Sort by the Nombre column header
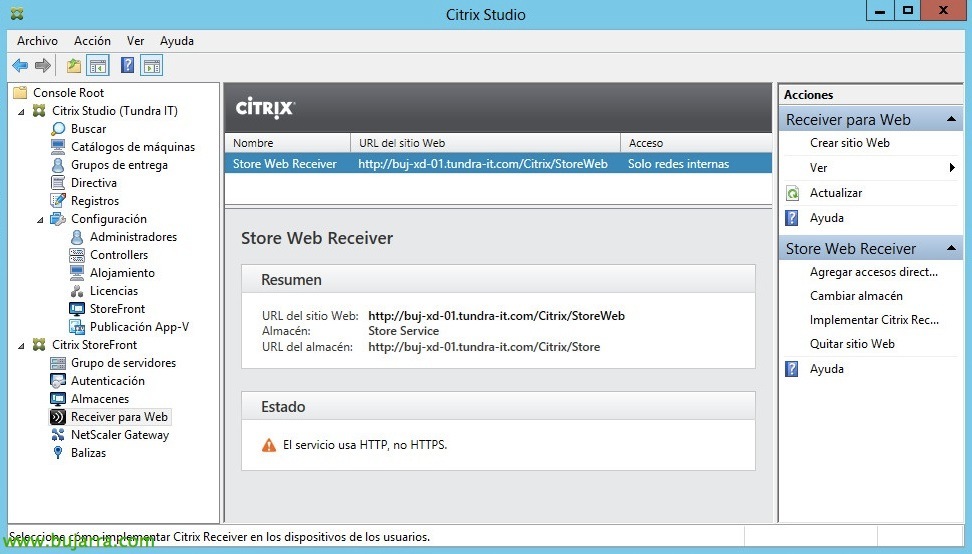The image size is (972, 554). [288, 143]
